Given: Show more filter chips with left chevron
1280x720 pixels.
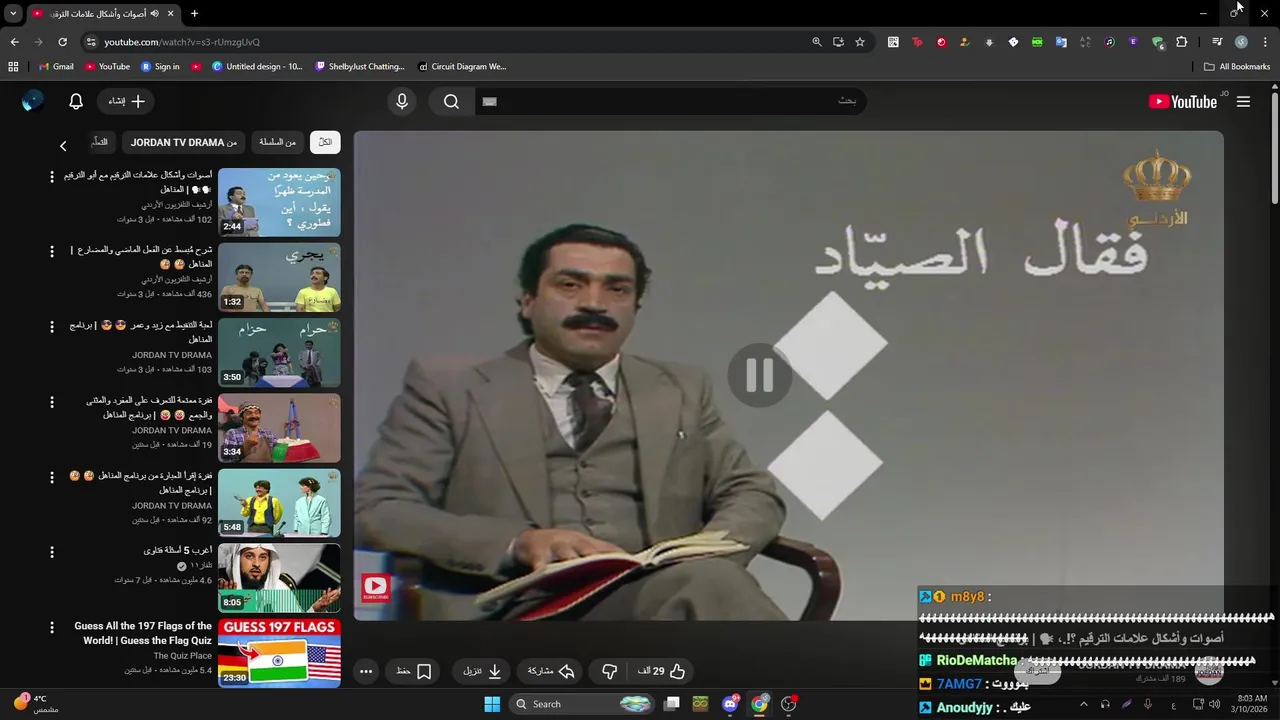Looking at the screenshot, I should (x=63, y=146).
